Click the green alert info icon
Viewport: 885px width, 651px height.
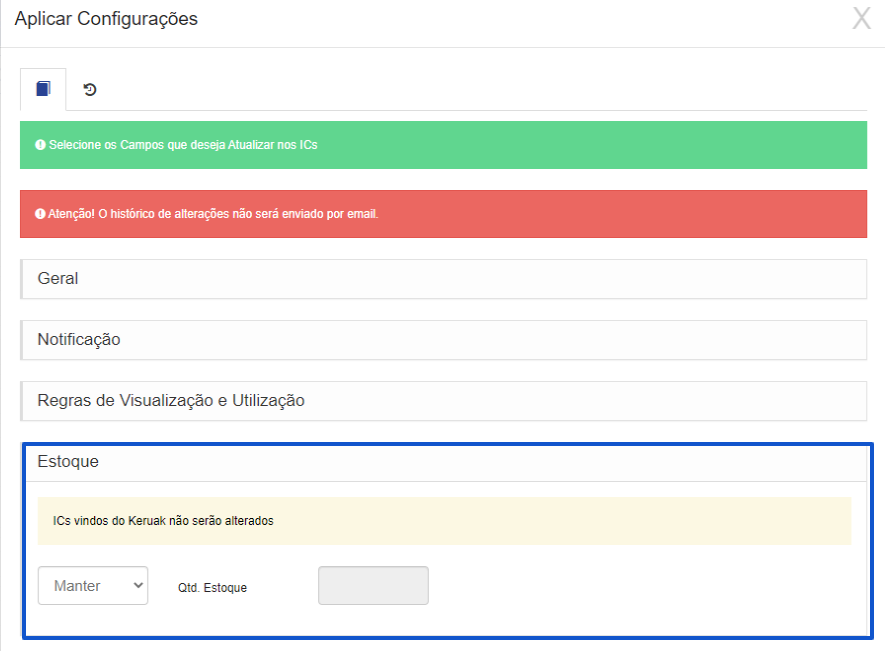[40, 145]
